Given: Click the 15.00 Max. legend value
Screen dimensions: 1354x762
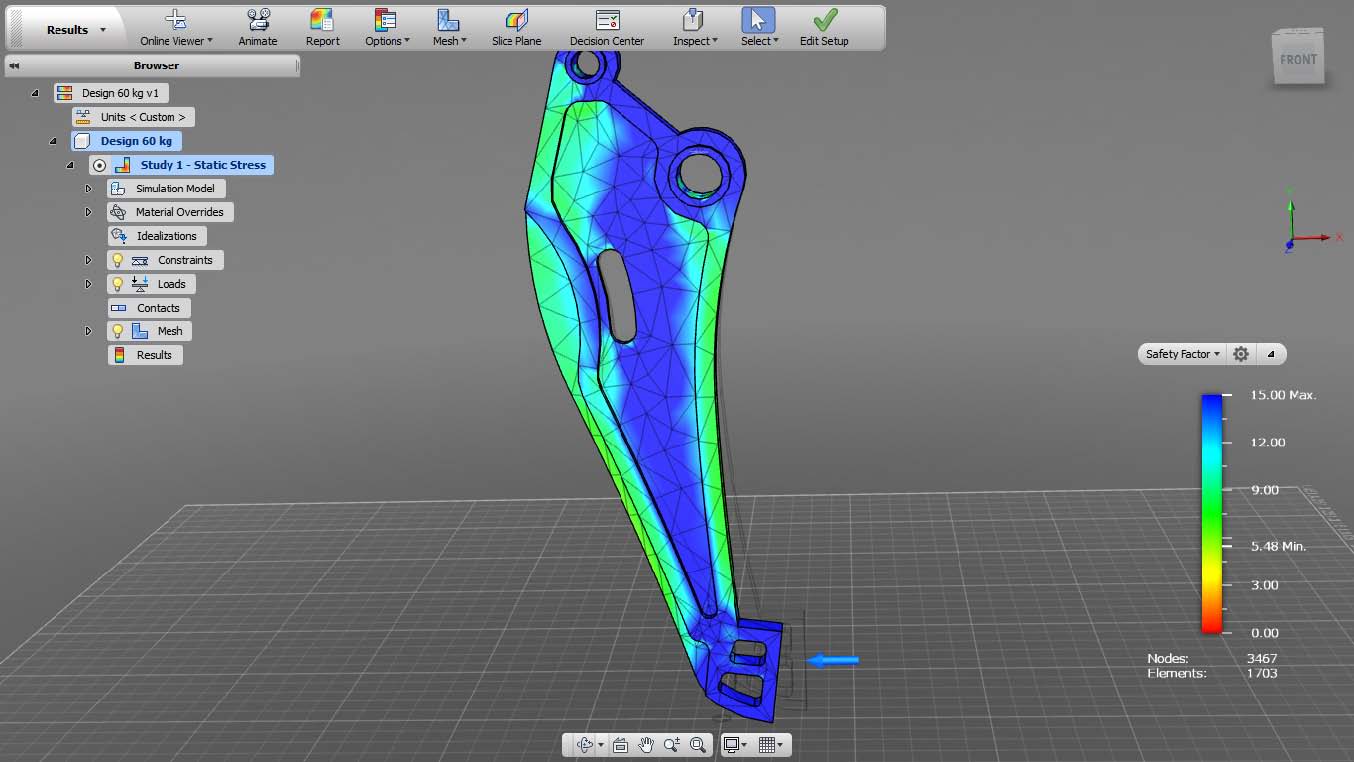Looking at the screenshot, I should (1283, 395).
